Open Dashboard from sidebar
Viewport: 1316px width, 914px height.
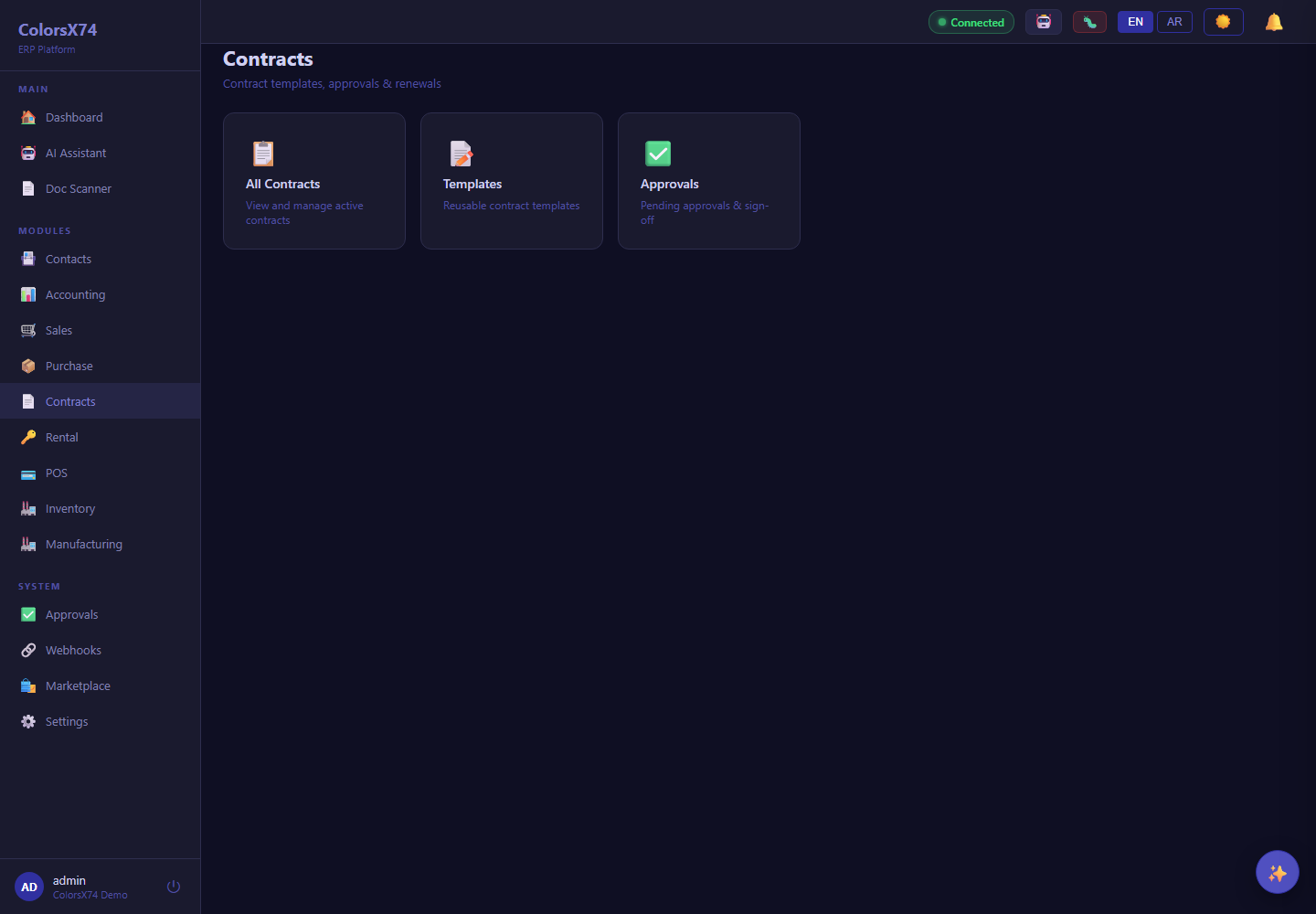pos(74,117)
